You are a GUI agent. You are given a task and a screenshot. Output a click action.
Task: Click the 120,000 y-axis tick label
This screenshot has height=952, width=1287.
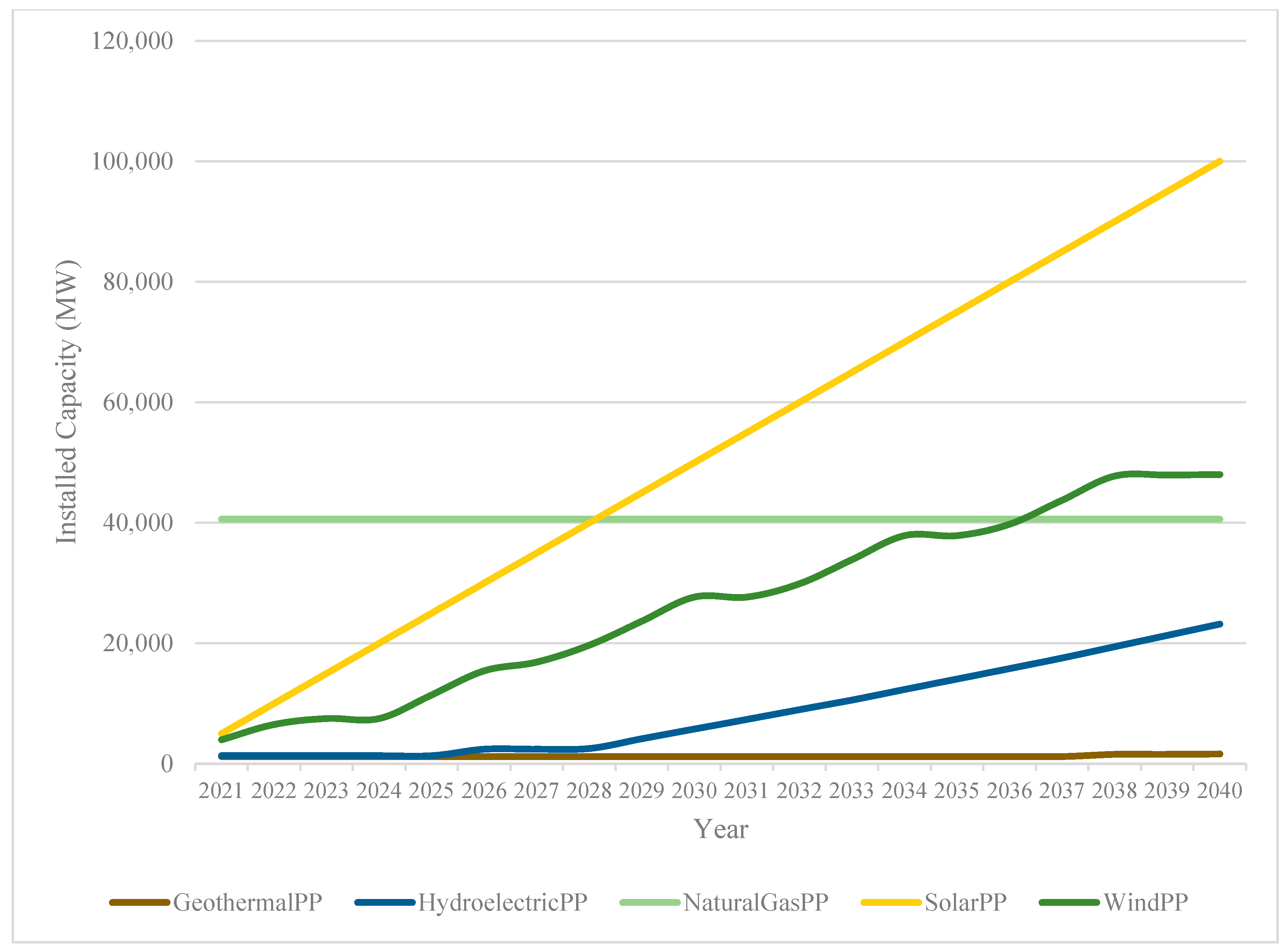[132, 41]
